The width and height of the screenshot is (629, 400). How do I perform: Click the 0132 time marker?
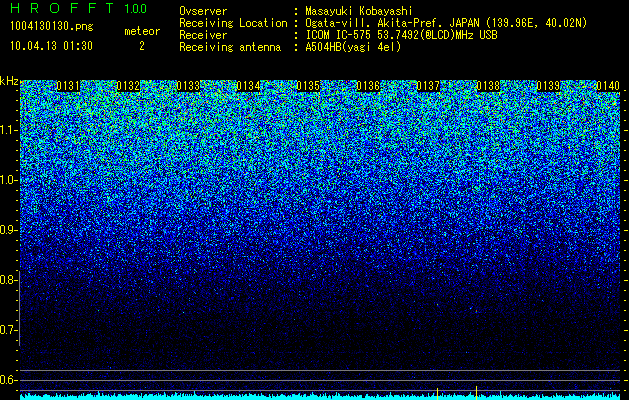tap(128, 86)
